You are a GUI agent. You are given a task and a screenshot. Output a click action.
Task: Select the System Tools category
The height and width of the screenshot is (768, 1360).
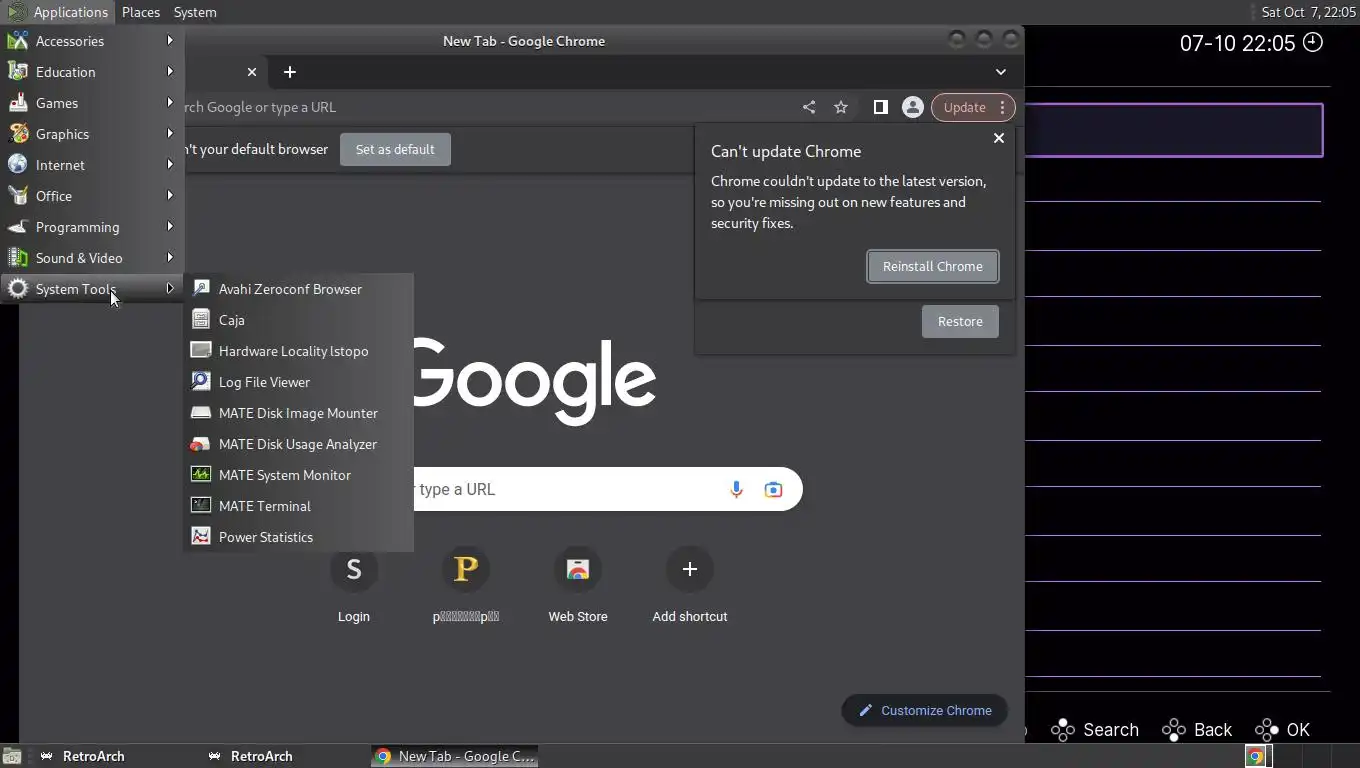point(92,289)
